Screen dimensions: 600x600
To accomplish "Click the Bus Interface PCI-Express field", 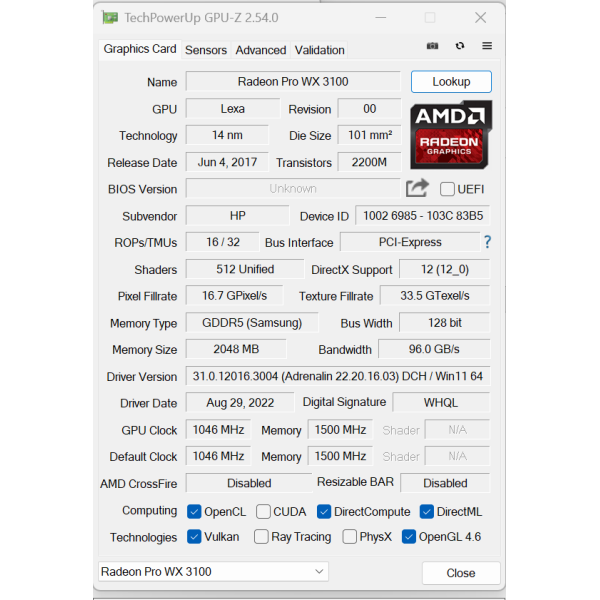I will (x=410, y=242).
